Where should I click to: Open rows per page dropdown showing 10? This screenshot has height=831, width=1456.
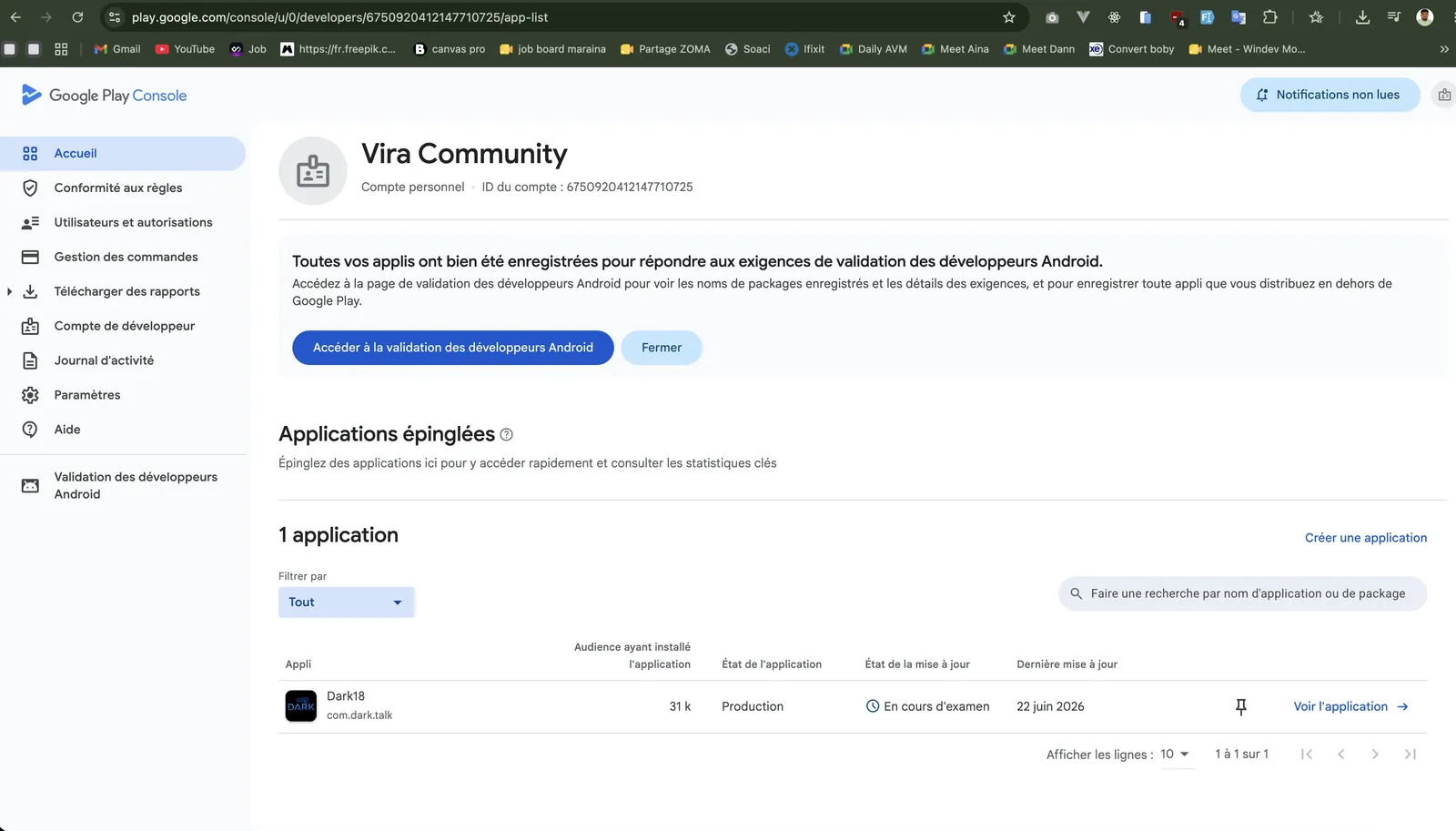tap(1175, 755)
